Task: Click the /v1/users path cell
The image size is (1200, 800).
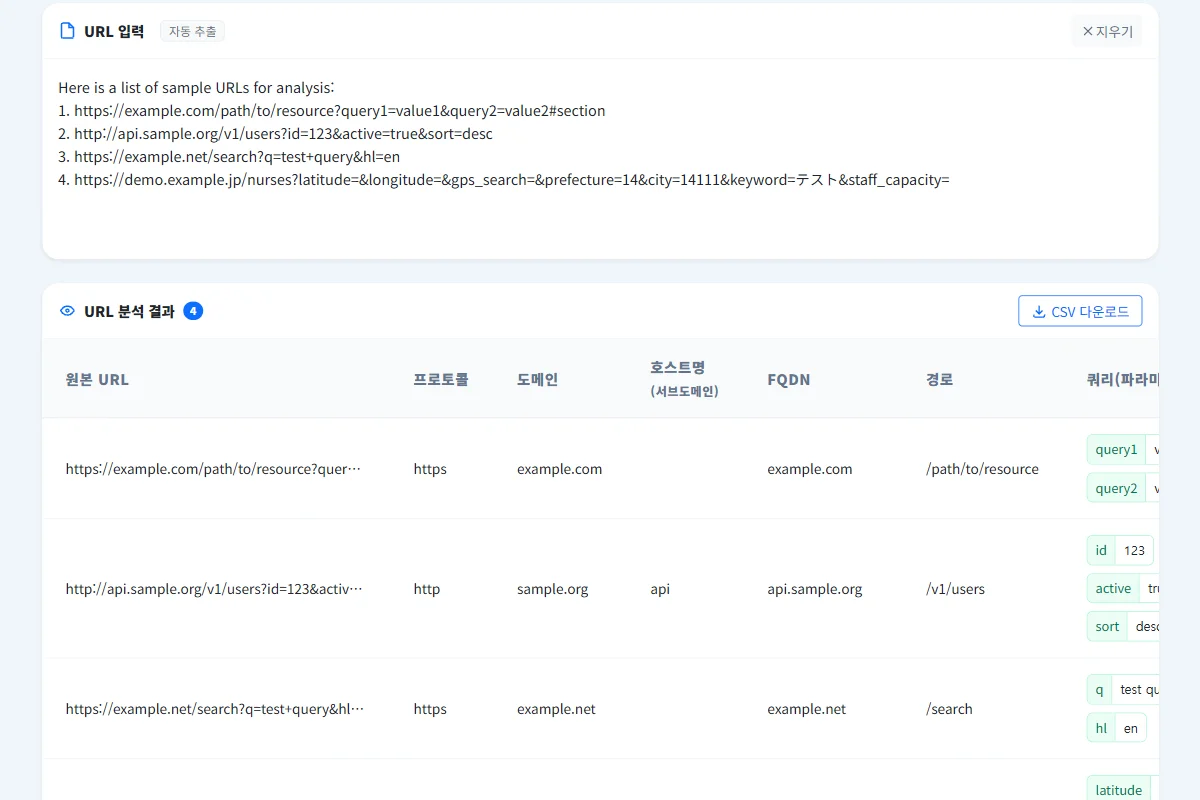Action: (x=956, y=589)
